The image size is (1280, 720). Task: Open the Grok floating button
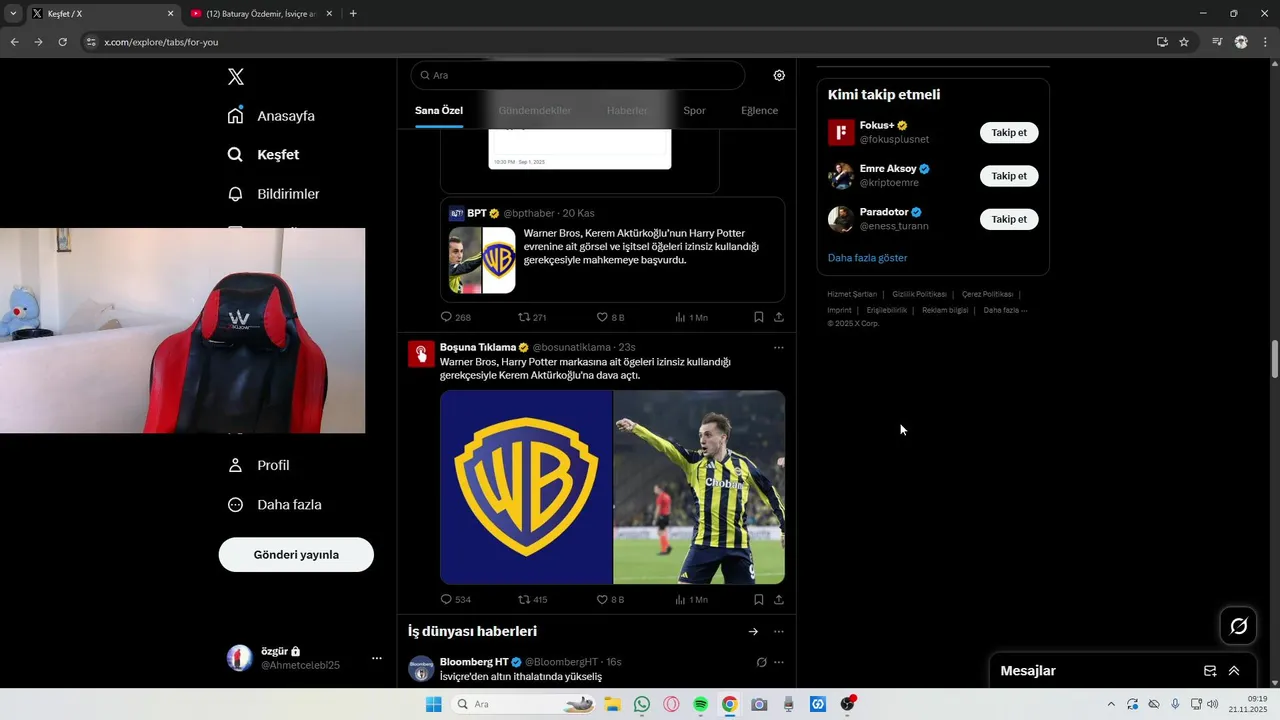coord(1238,626)
